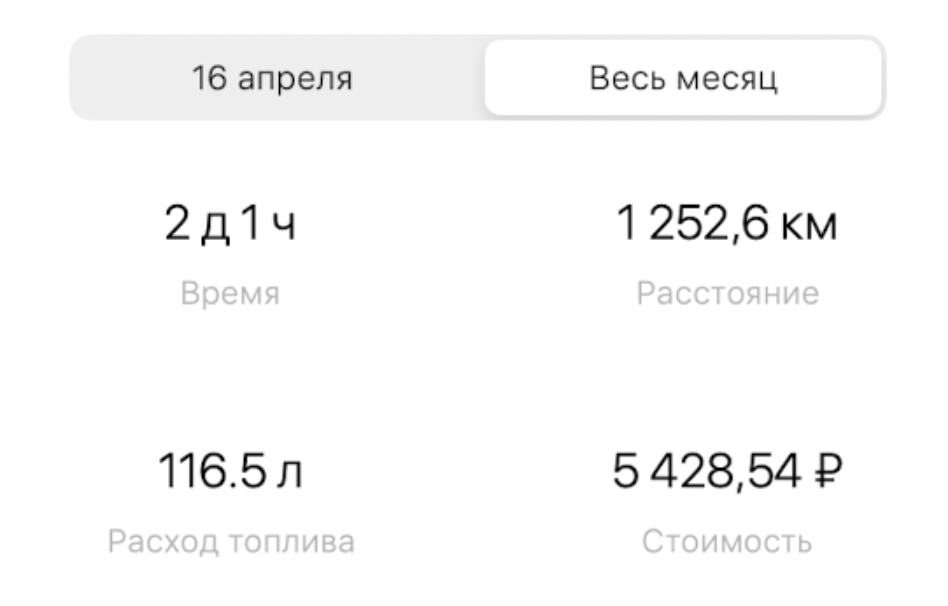Tap the leading "5" thousands digit of the cost
Image resolution: width=948 pixels, height=606 pixels.
626,470
